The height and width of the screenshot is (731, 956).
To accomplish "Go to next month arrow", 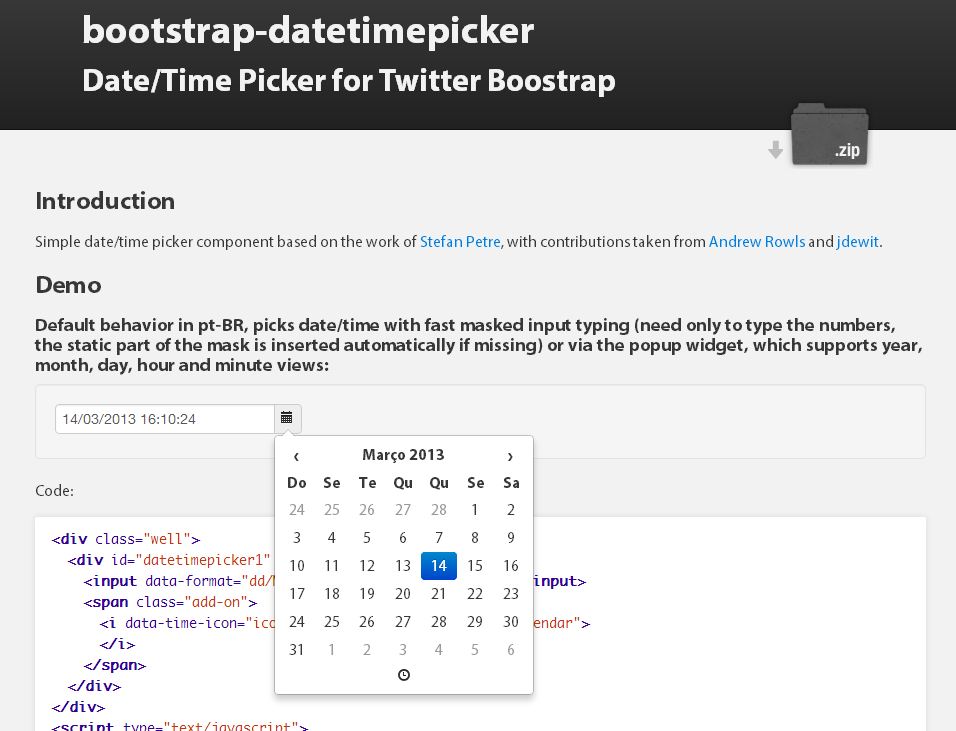I will 510,455.
